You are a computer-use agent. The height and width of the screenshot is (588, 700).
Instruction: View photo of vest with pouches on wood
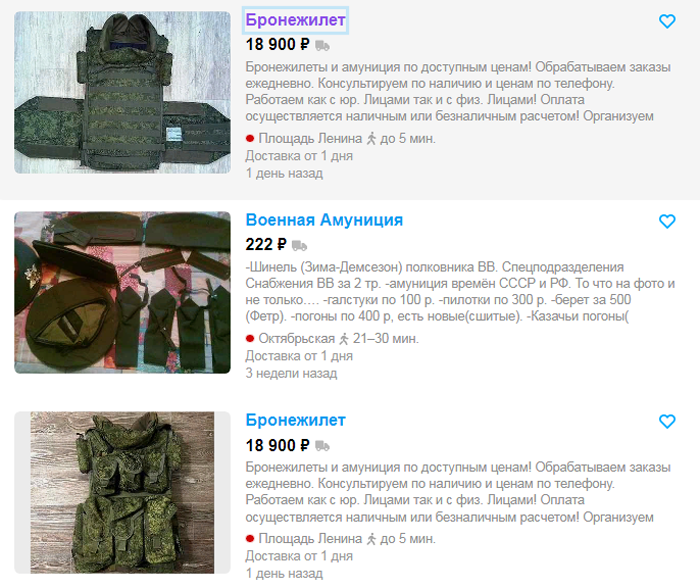click(x=122, y=492)
